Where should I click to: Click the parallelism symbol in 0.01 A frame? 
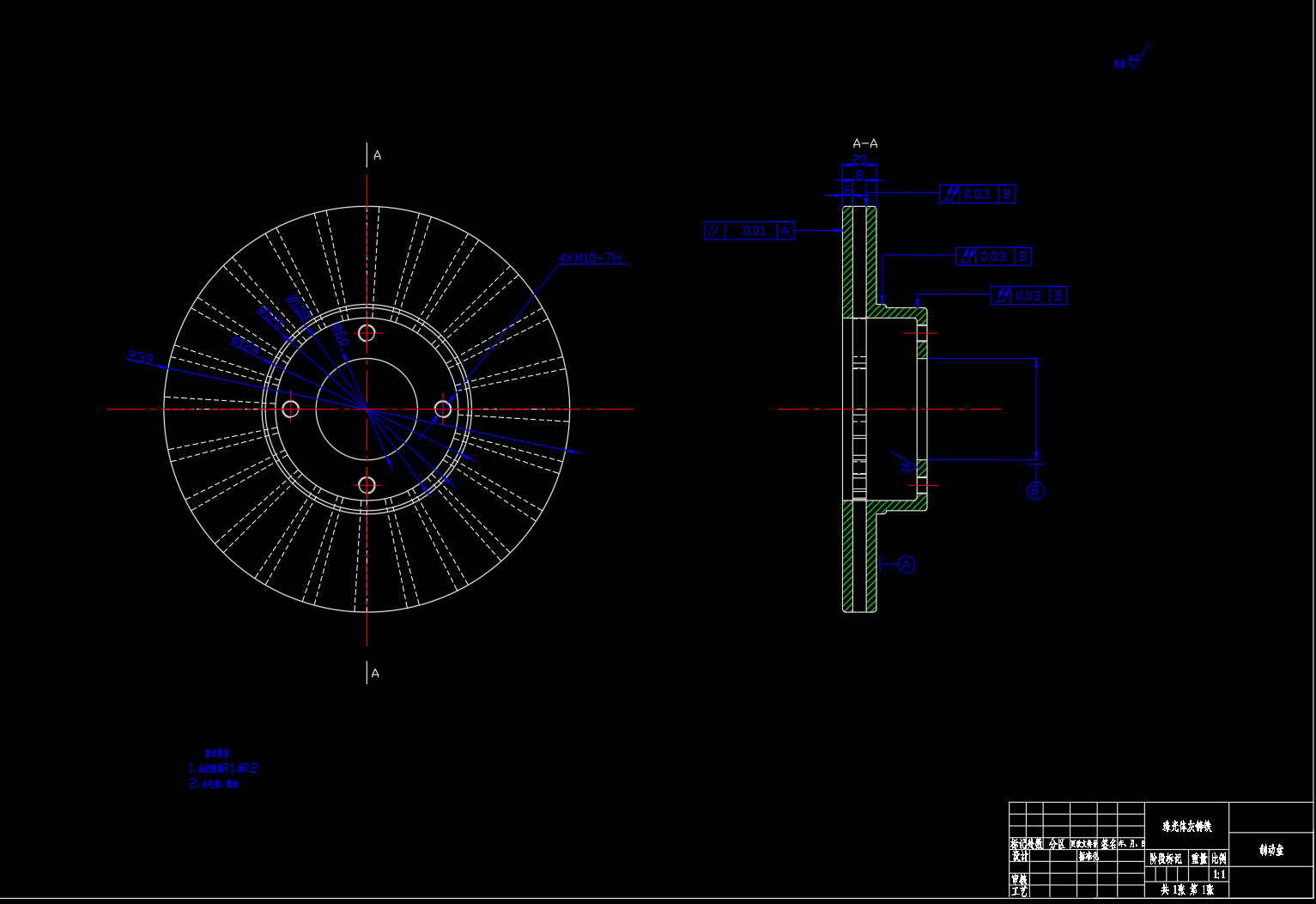(x=714, y=231)
